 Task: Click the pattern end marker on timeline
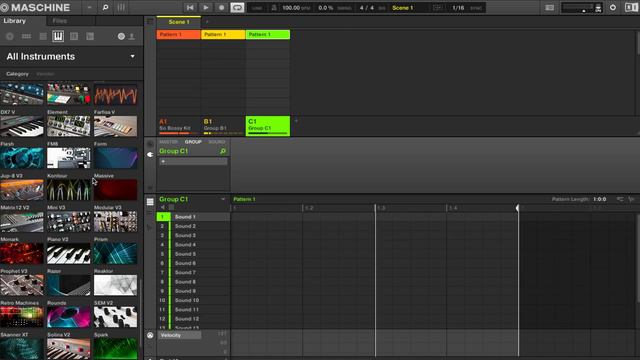click(x=518, y=208)
